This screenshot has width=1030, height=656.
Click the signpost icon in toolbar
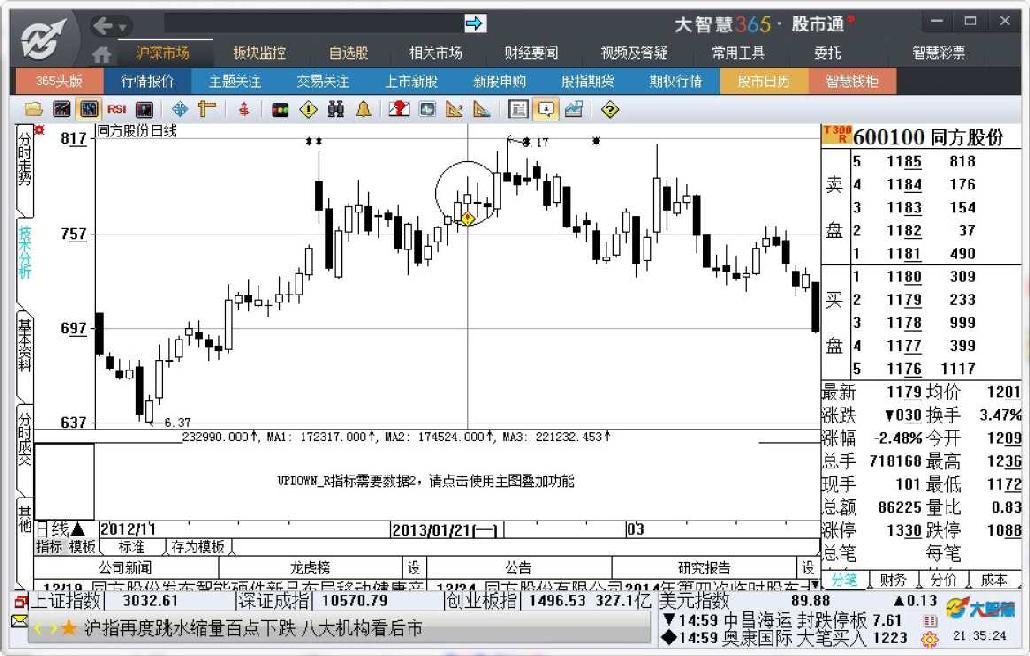tap(207, 109)
